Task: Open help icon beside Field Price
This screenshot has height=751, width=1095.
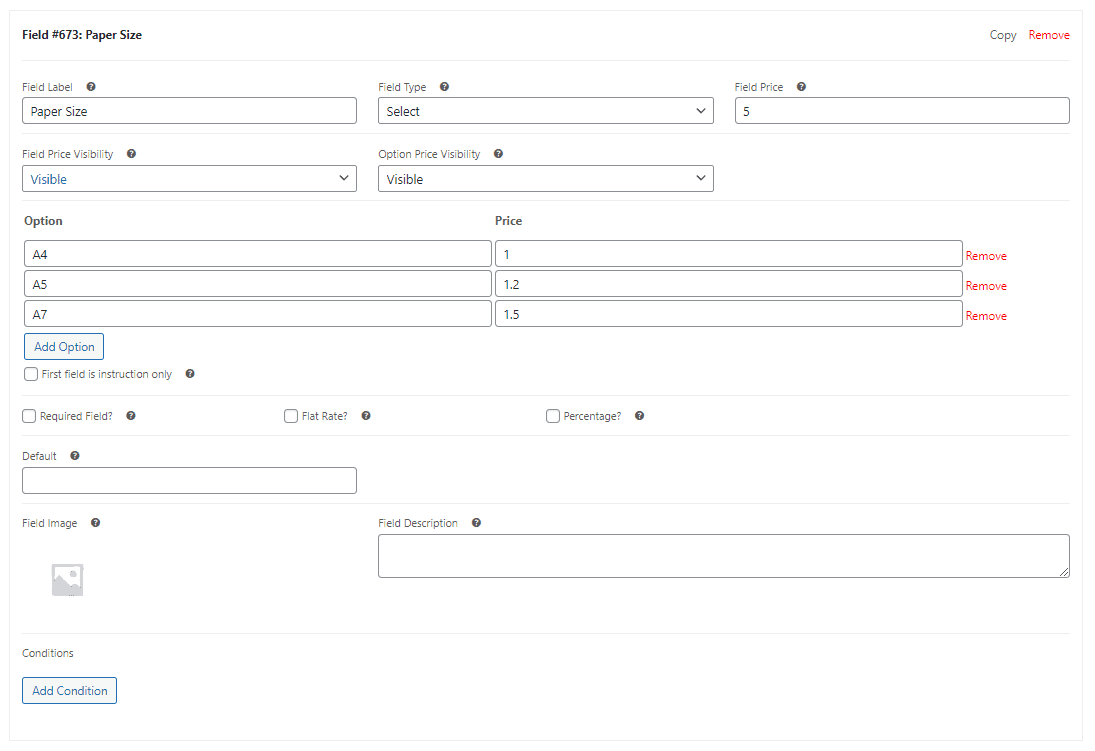Action: pos(801,87)
